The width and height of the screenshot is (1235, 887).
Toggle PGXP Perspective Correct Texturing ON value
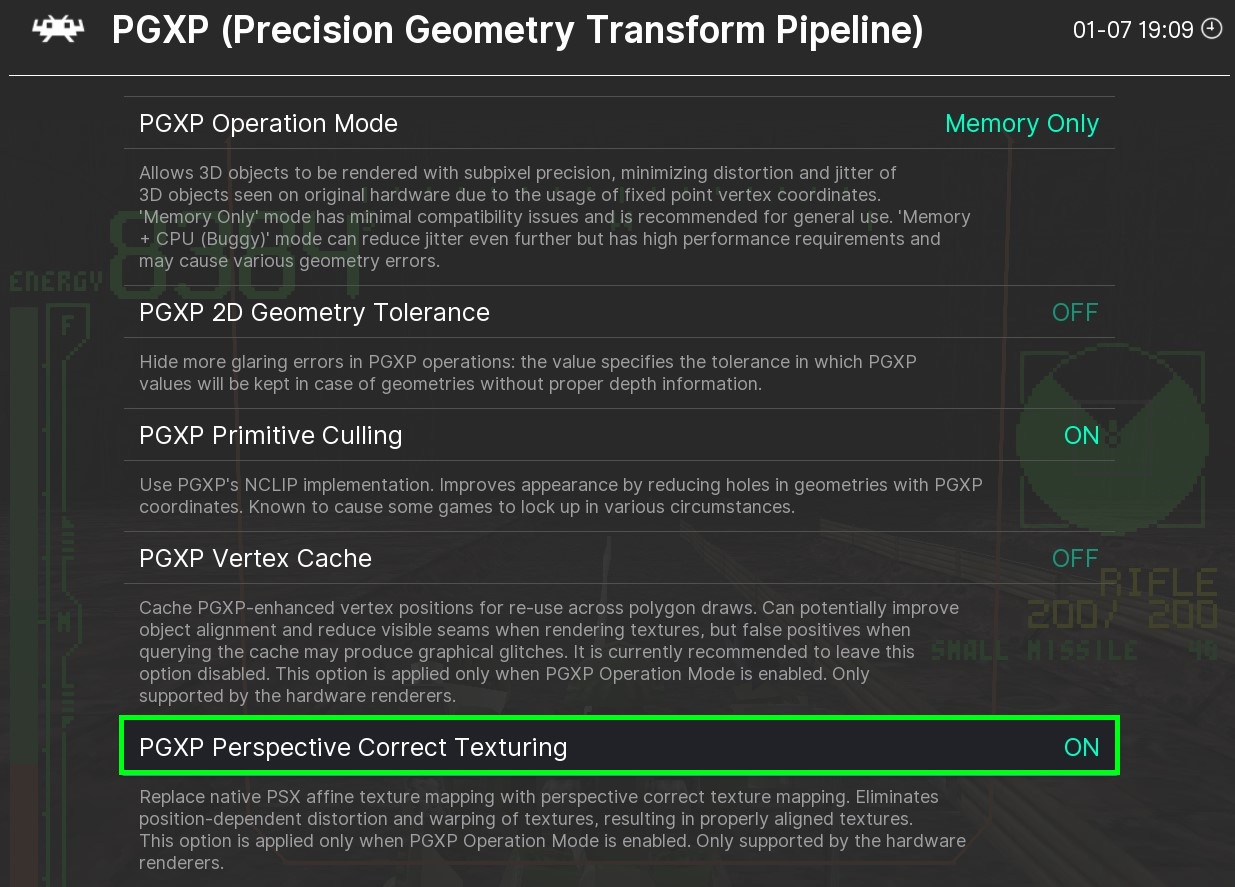coord(1081,747)
